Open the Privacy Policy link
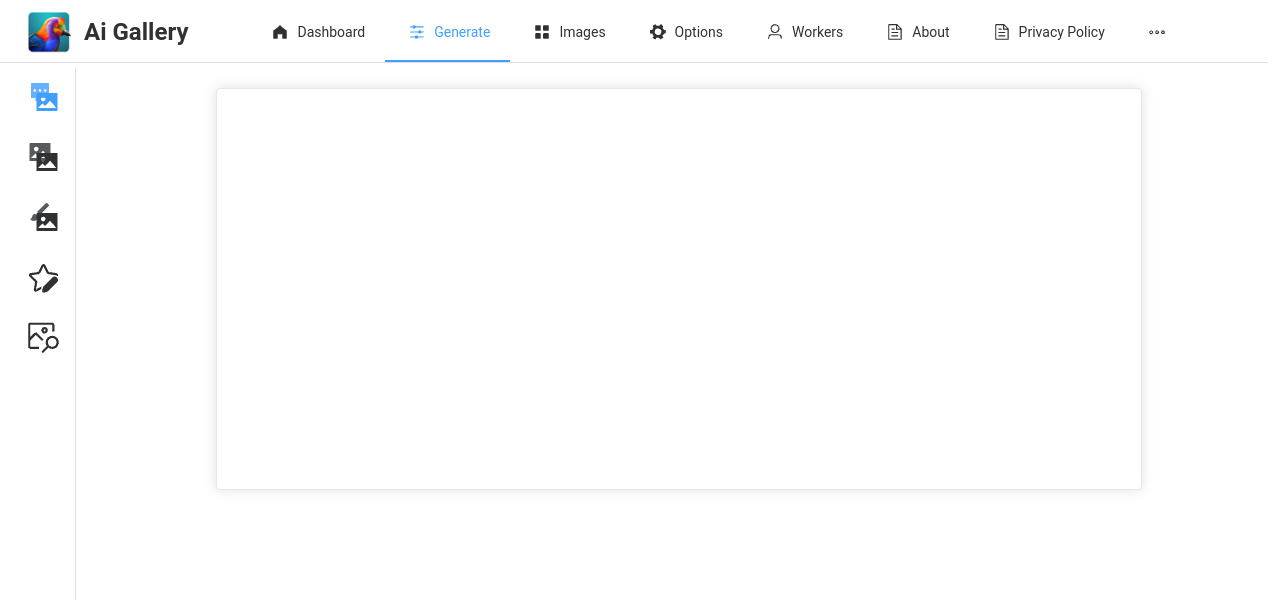The height and width of the screenshot is (600, 1280). click(x=1061, y=32)
